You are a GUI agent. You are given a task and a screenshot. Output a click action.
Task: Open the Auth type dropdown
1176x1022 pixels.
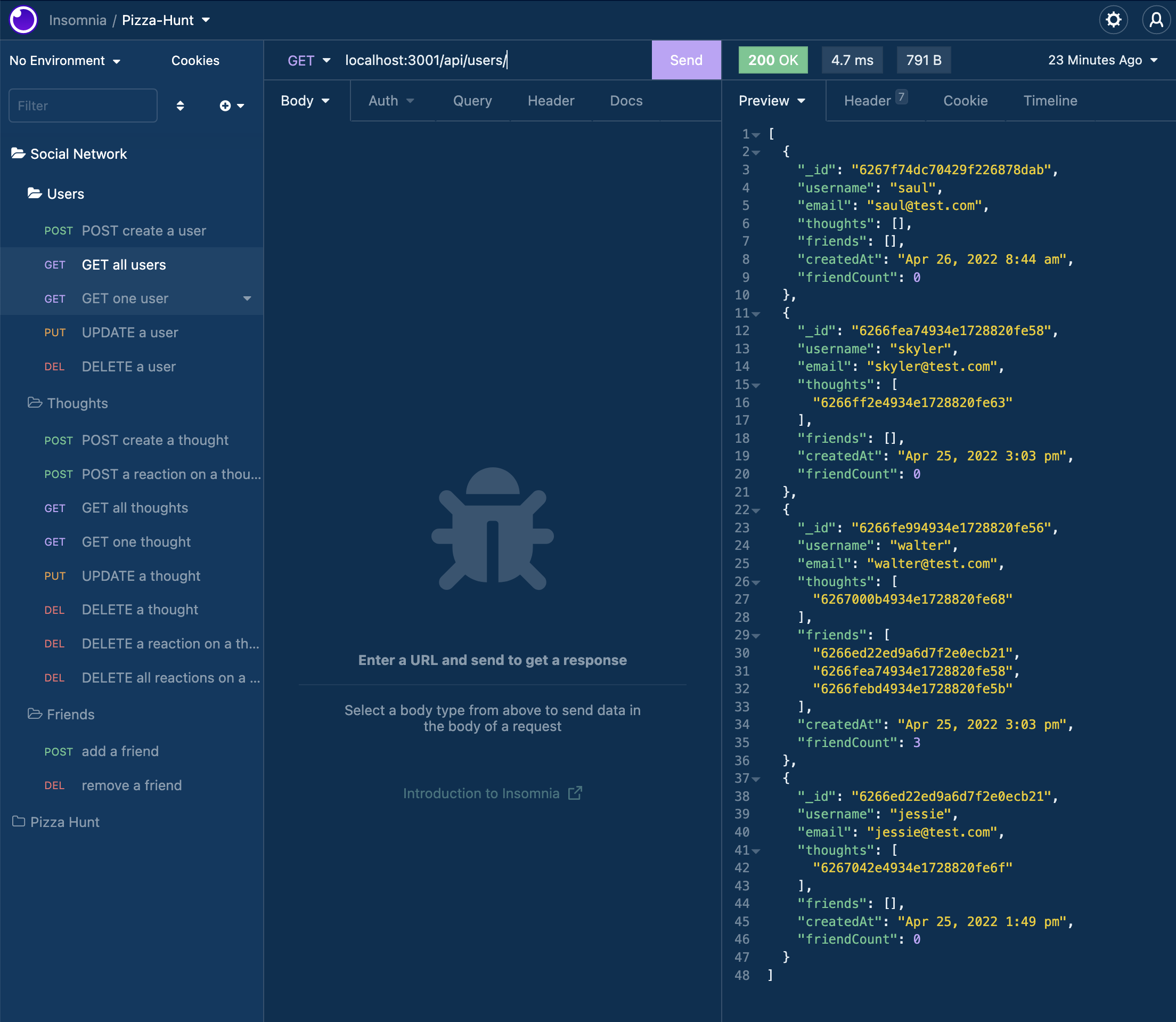click(391, 101)
